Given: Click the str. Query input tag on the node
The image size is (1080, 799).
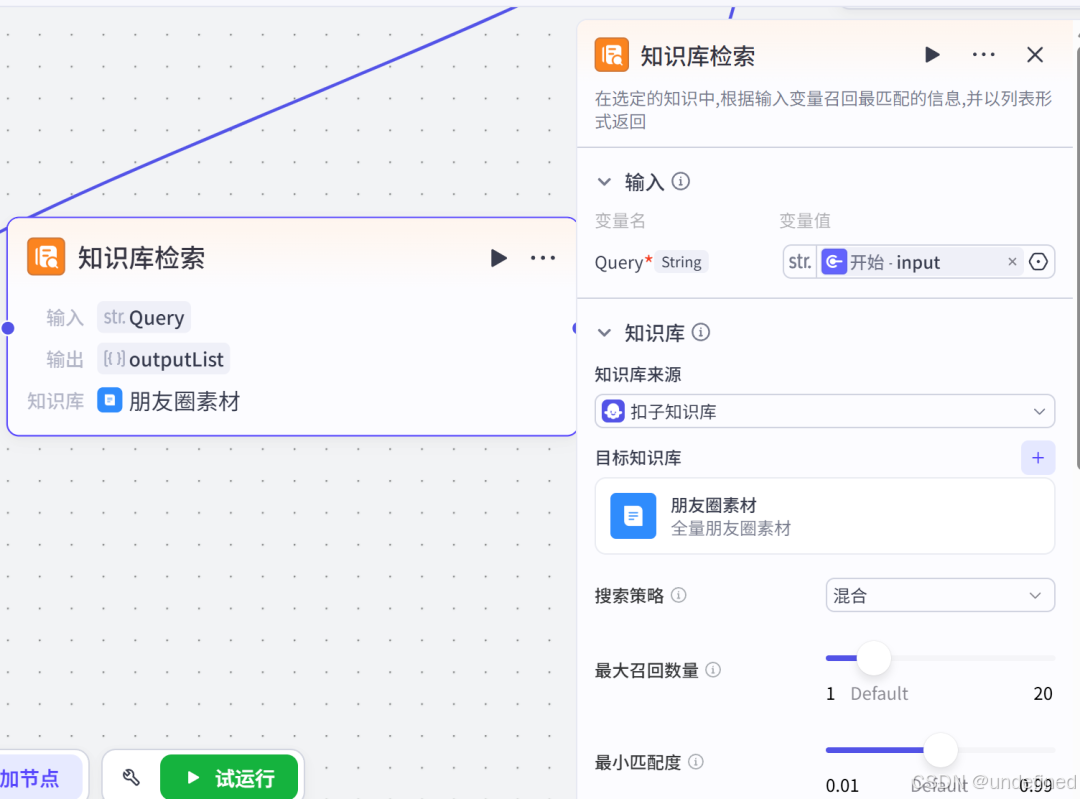Looking at the screenshot, I should (x=143, y=318).
